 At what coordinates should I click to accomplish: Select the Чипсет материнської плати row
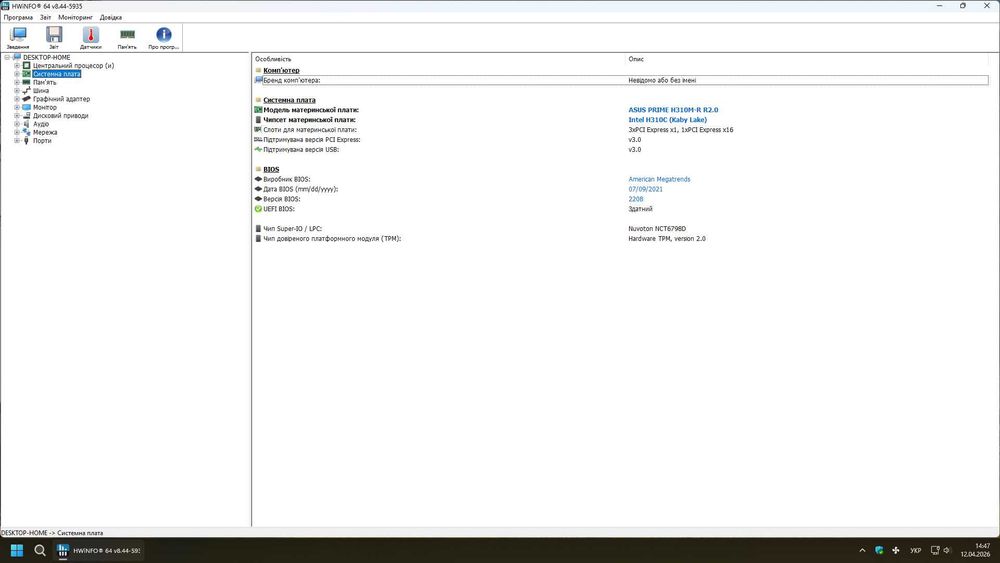pos(621,120)
